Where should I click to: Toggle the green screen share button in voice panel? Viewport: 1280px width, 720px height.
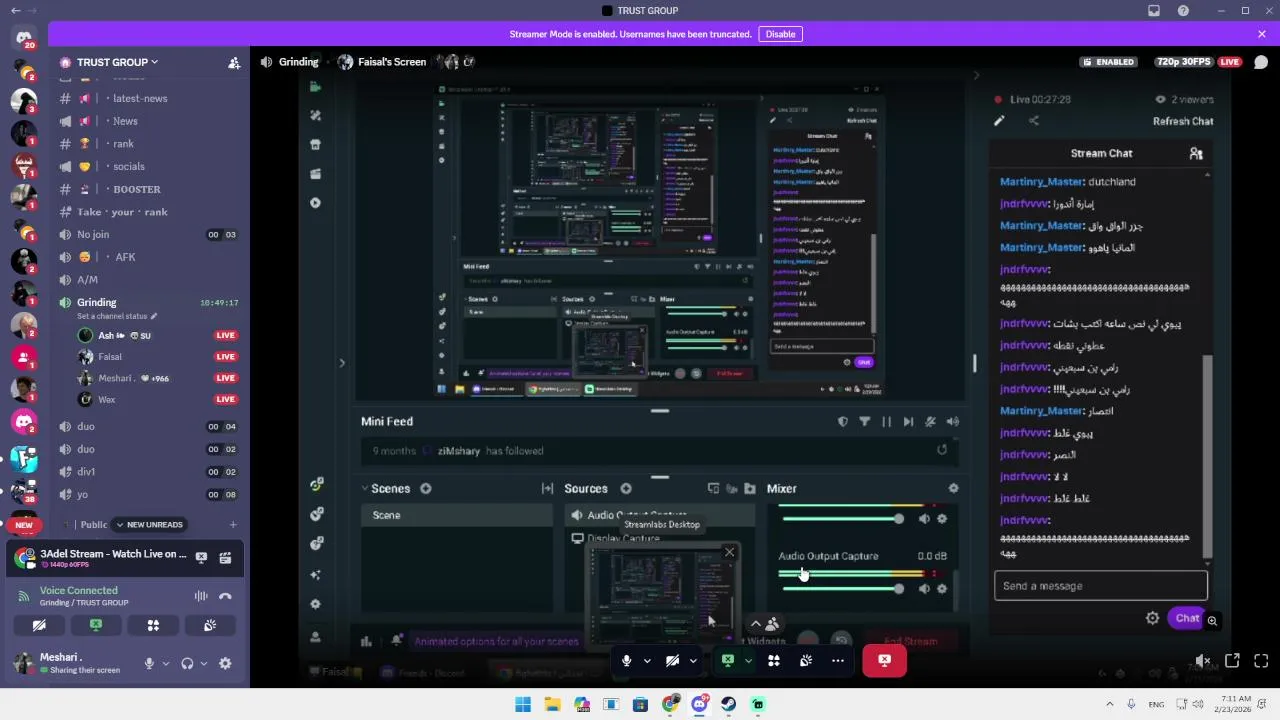96,625
